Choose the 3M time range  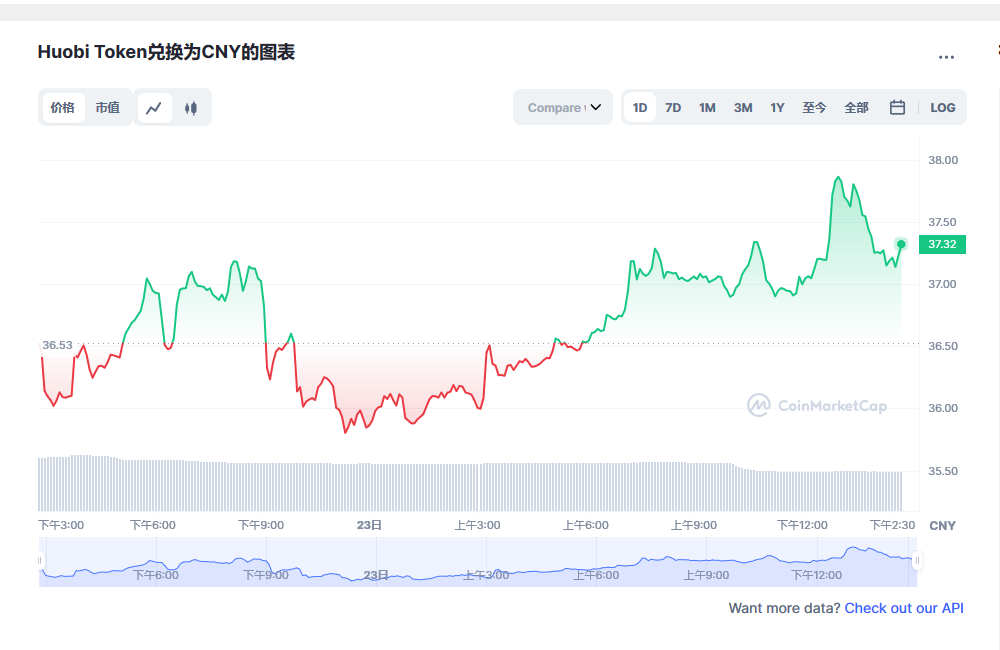tap(743, 107)
